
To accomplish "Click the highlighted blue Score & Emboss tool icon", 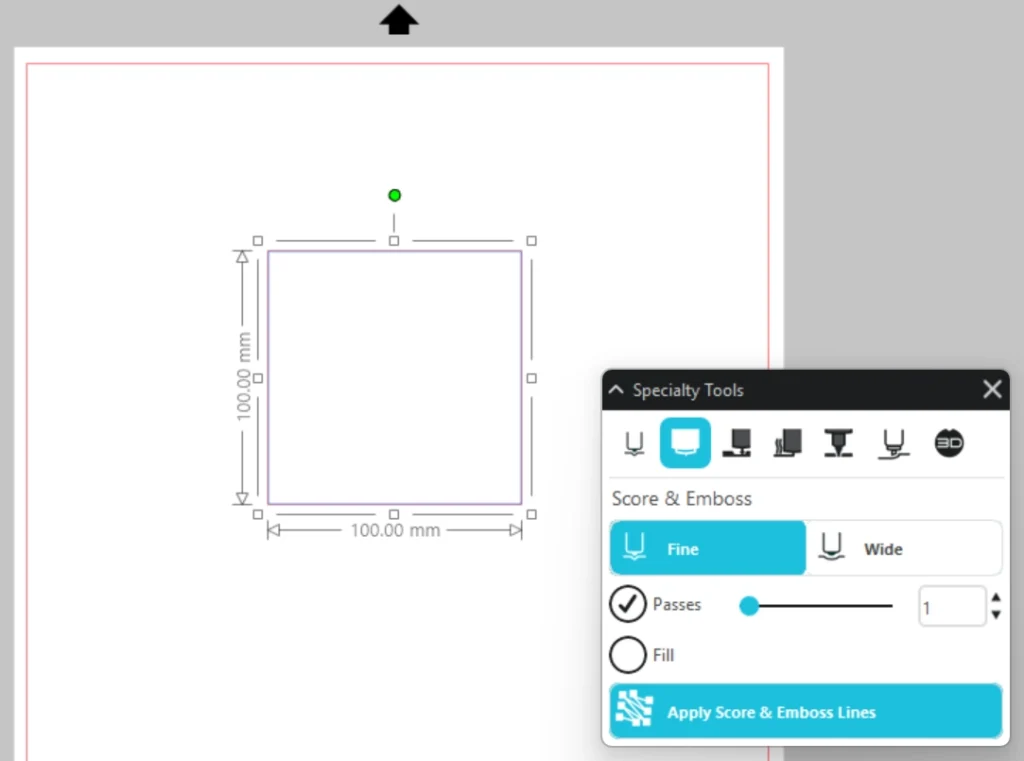I will (x=685, y=443).
